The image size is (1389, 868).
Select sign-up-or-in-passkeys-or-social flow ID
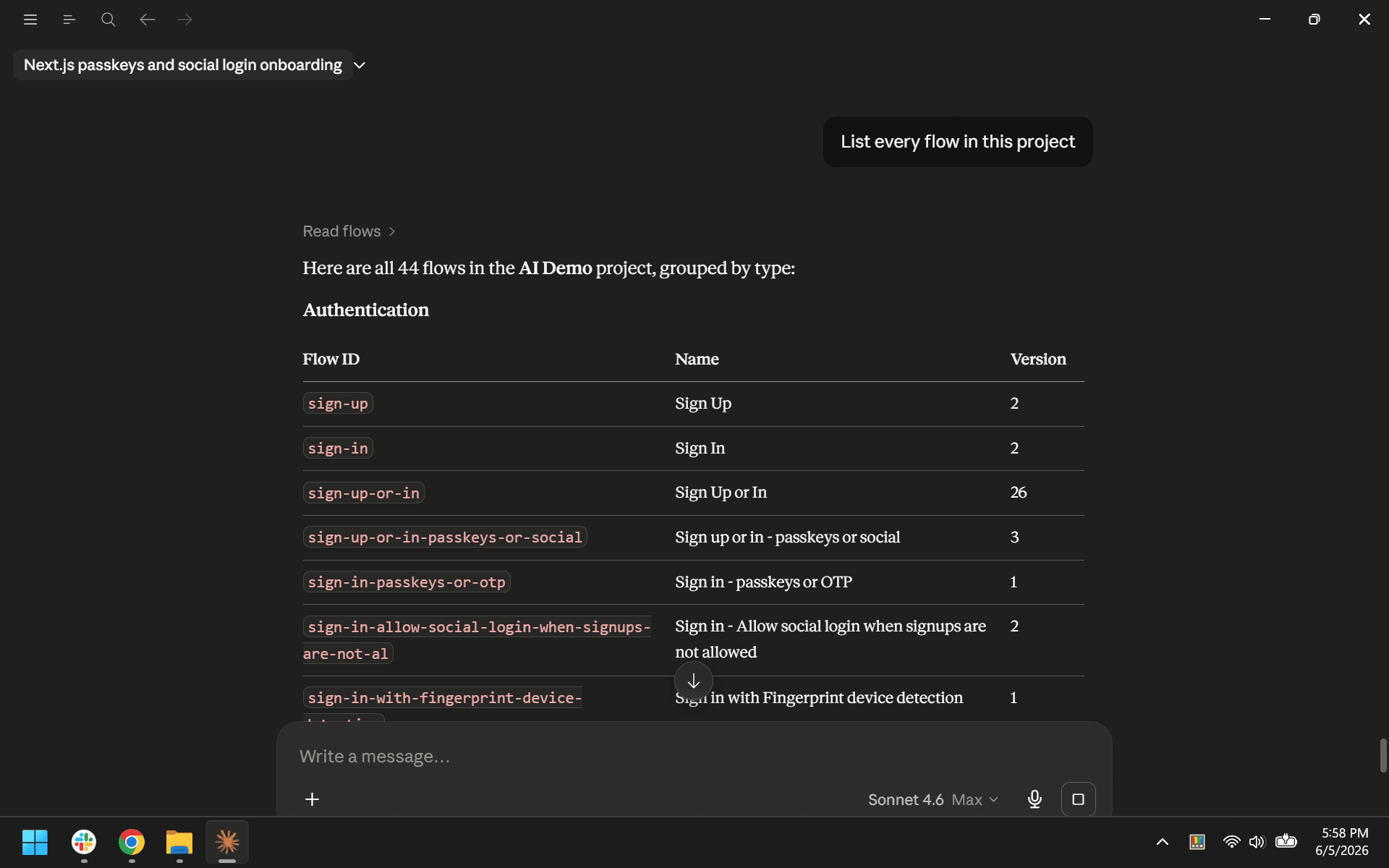click(x=445, y=537)
